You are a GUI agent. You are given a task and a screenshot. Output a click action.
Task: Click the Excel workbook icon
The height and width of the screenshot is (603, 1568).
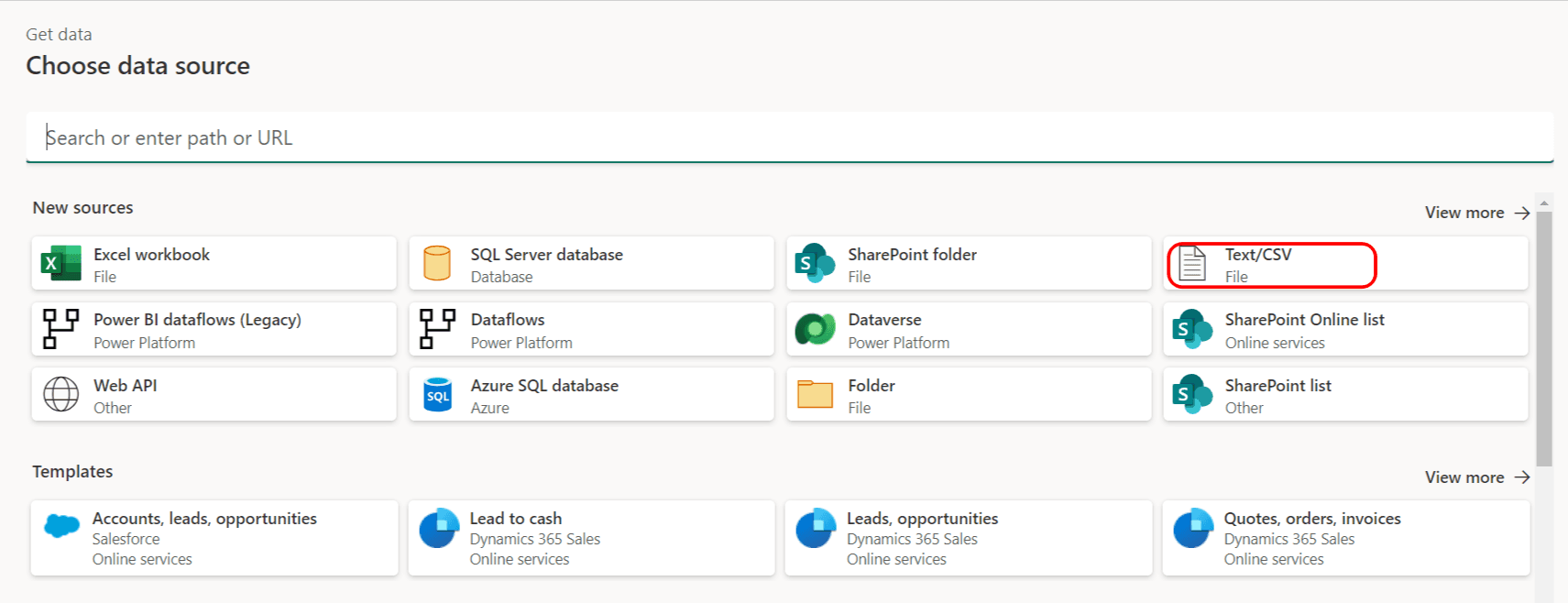point(61,264)
